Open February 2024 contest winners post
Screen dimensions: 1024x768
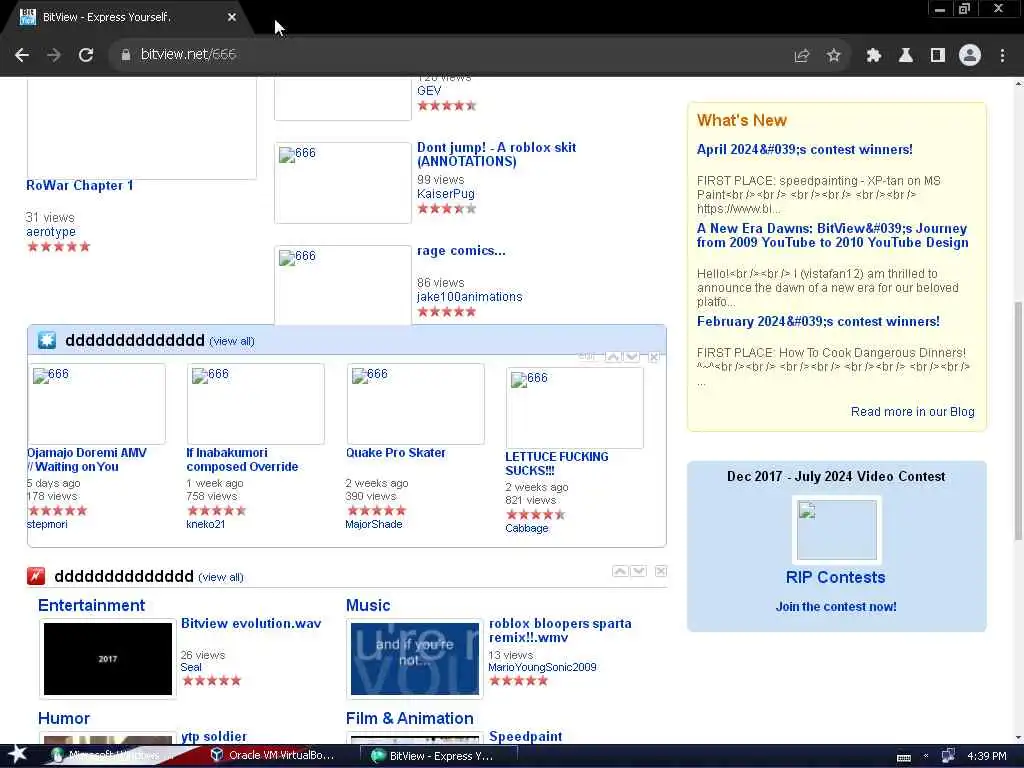818,321
